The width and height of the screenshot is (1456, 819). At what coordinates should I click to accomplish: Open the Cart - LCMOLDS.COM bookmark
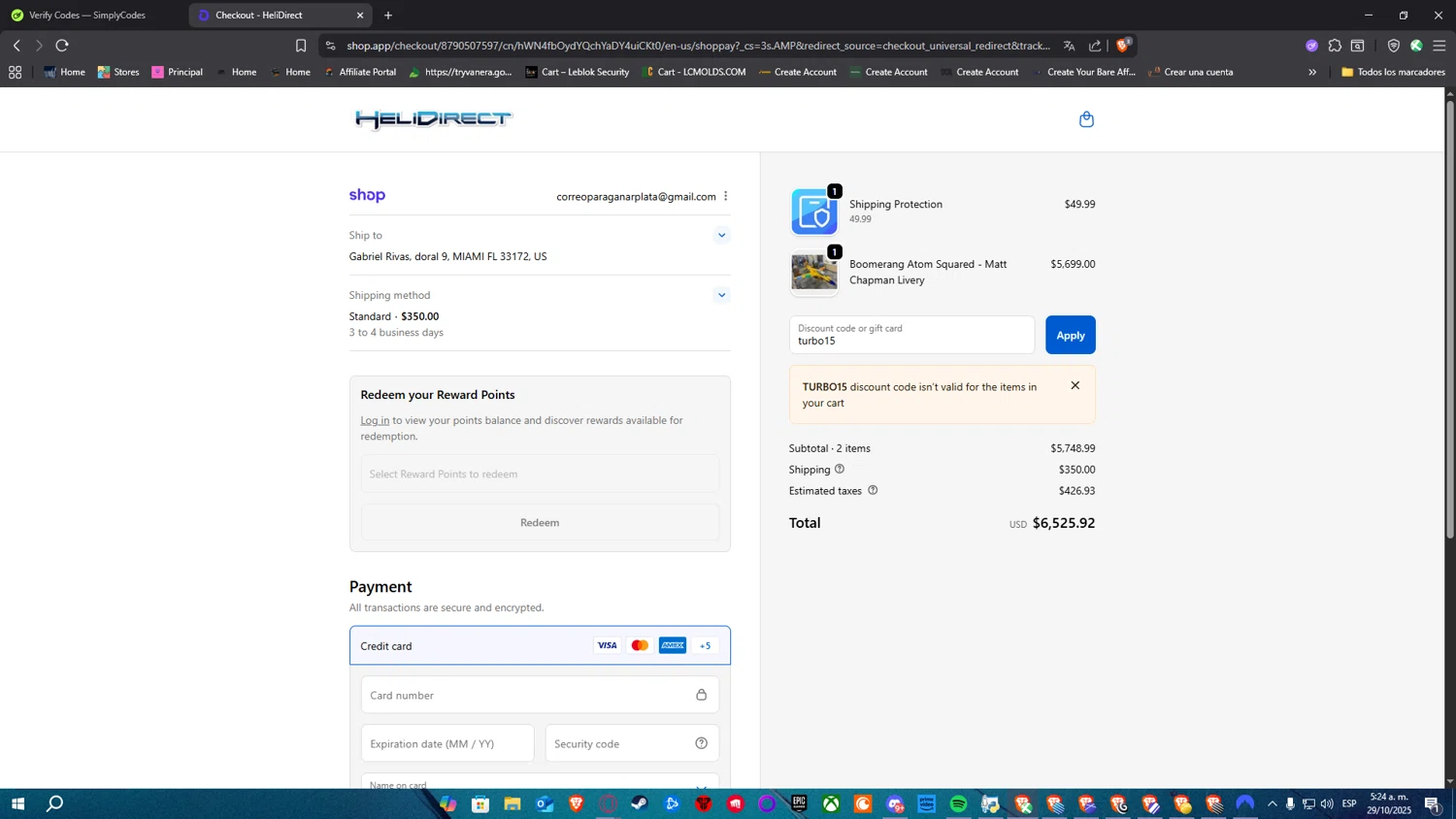coord(693,72)
